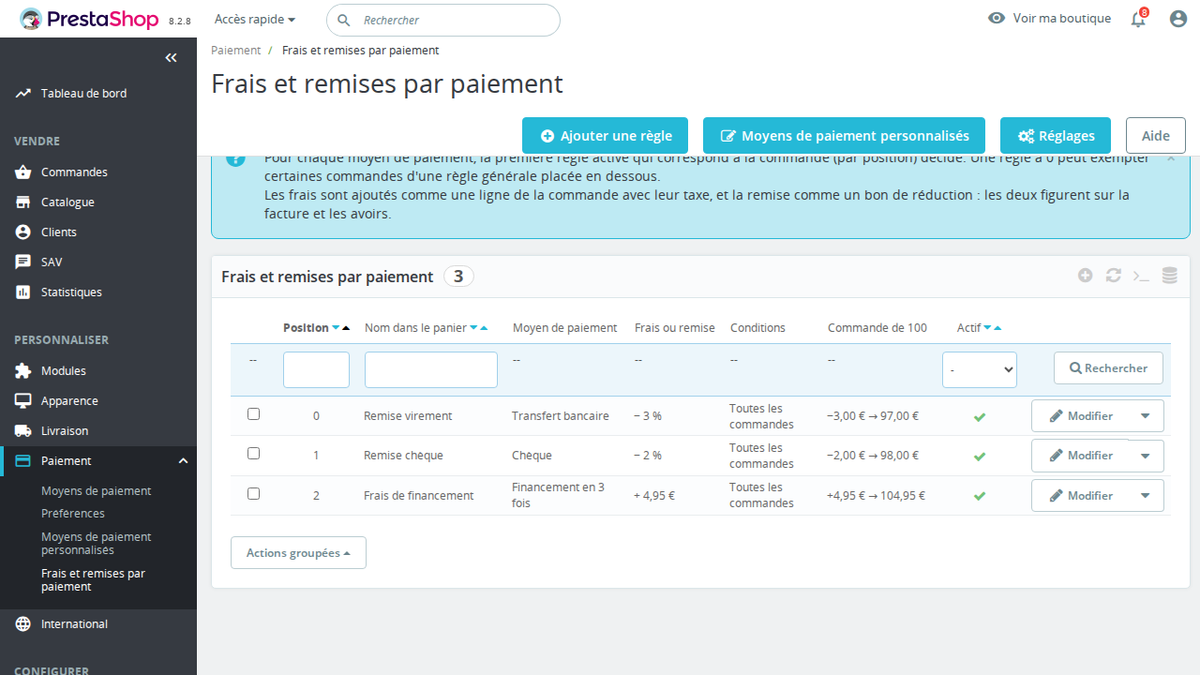Click the Rechercher filter button
Screen dimensions: 1200x675
1108,368
